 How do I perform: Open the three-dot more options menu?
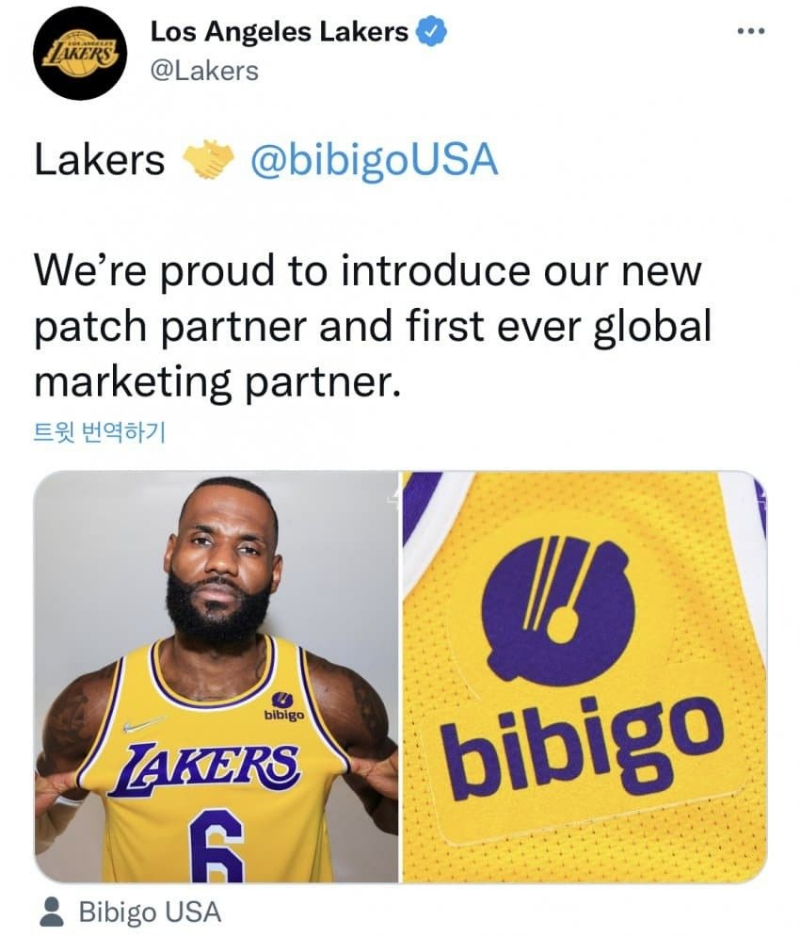751,31
